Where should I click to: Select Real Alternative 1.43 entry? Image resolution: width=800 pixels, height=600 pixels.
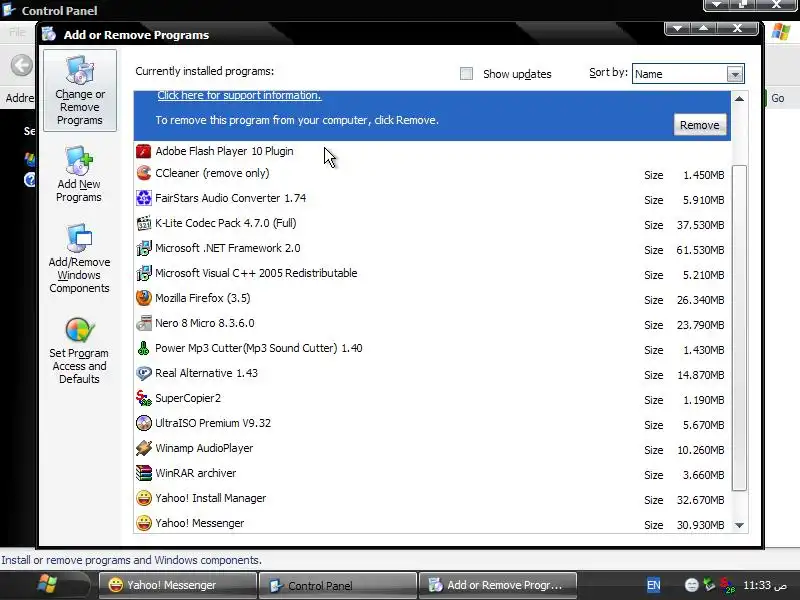[433, 373]
